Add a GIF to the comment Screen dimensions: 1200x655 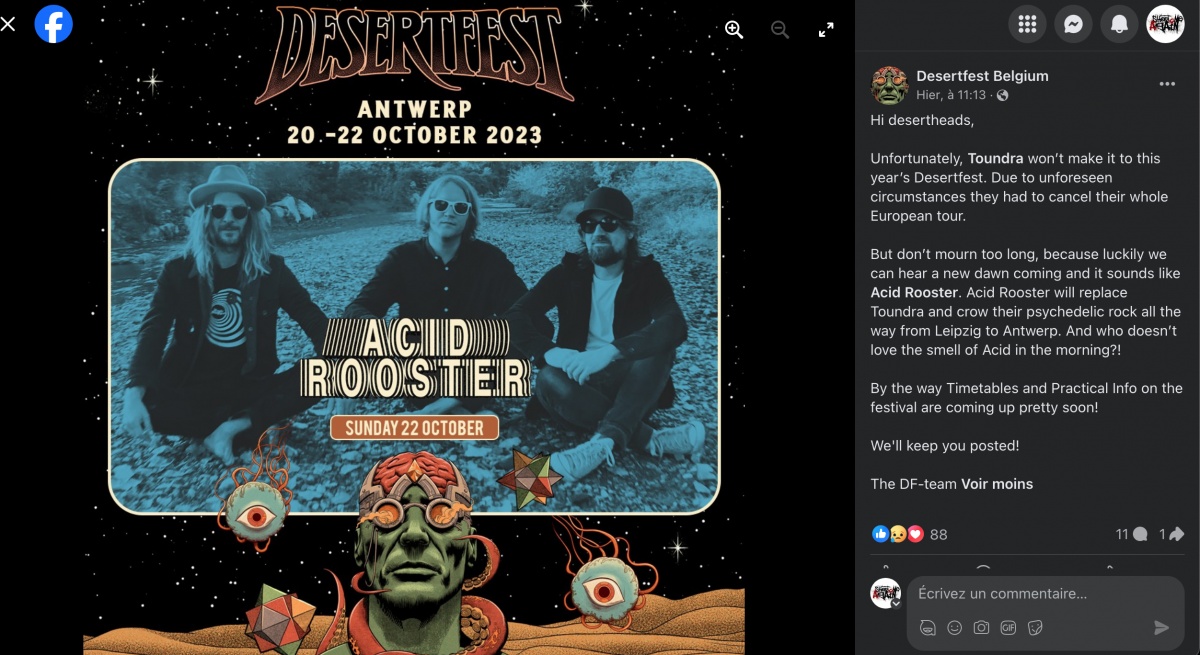[x=1008, y=627]
